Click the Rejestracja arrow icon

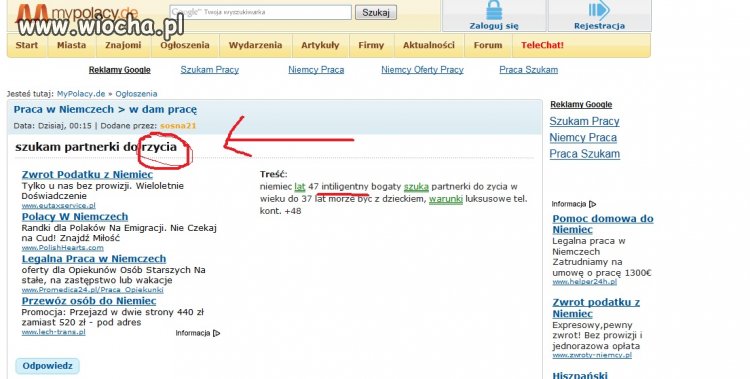pos(599,10)
